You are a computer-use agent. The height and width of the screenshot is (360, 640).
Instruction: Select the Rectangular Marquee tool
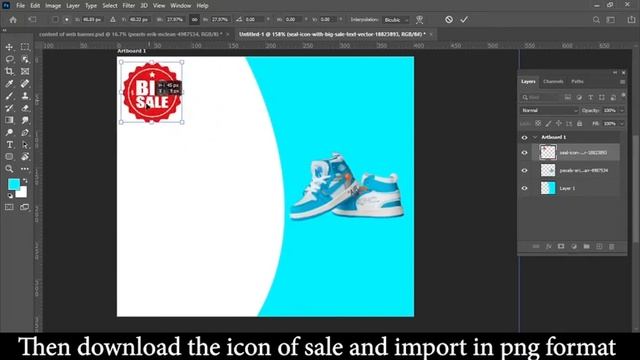point(25,47)
